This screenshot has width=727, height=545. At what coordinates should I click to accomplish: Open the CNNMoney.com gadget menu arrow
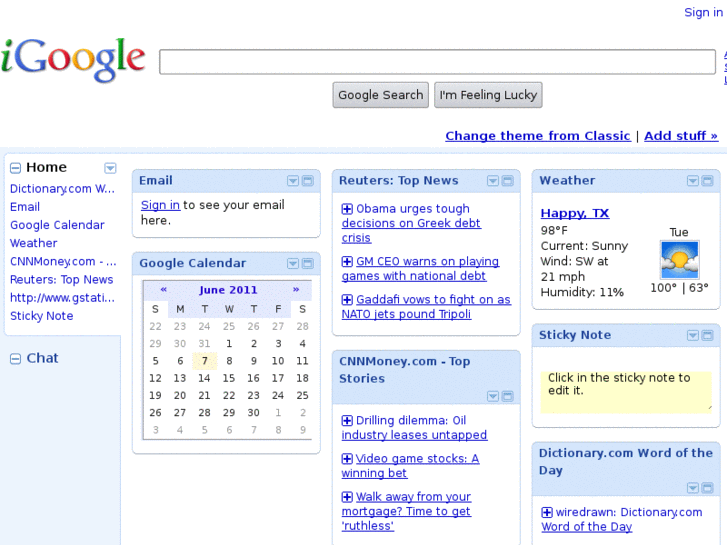[493, 396]
